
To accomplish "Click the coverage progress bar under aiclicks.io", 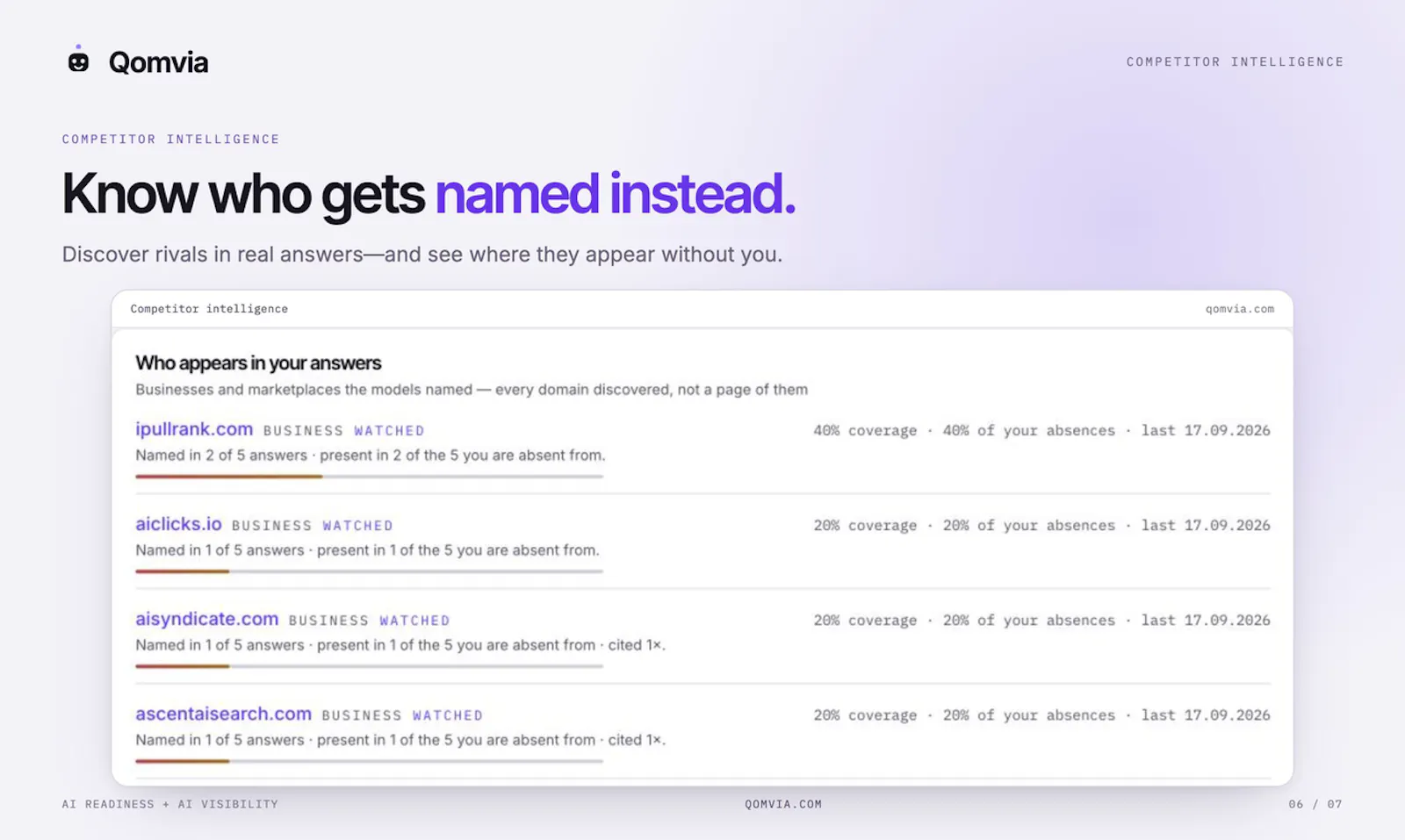I will 369,571.
